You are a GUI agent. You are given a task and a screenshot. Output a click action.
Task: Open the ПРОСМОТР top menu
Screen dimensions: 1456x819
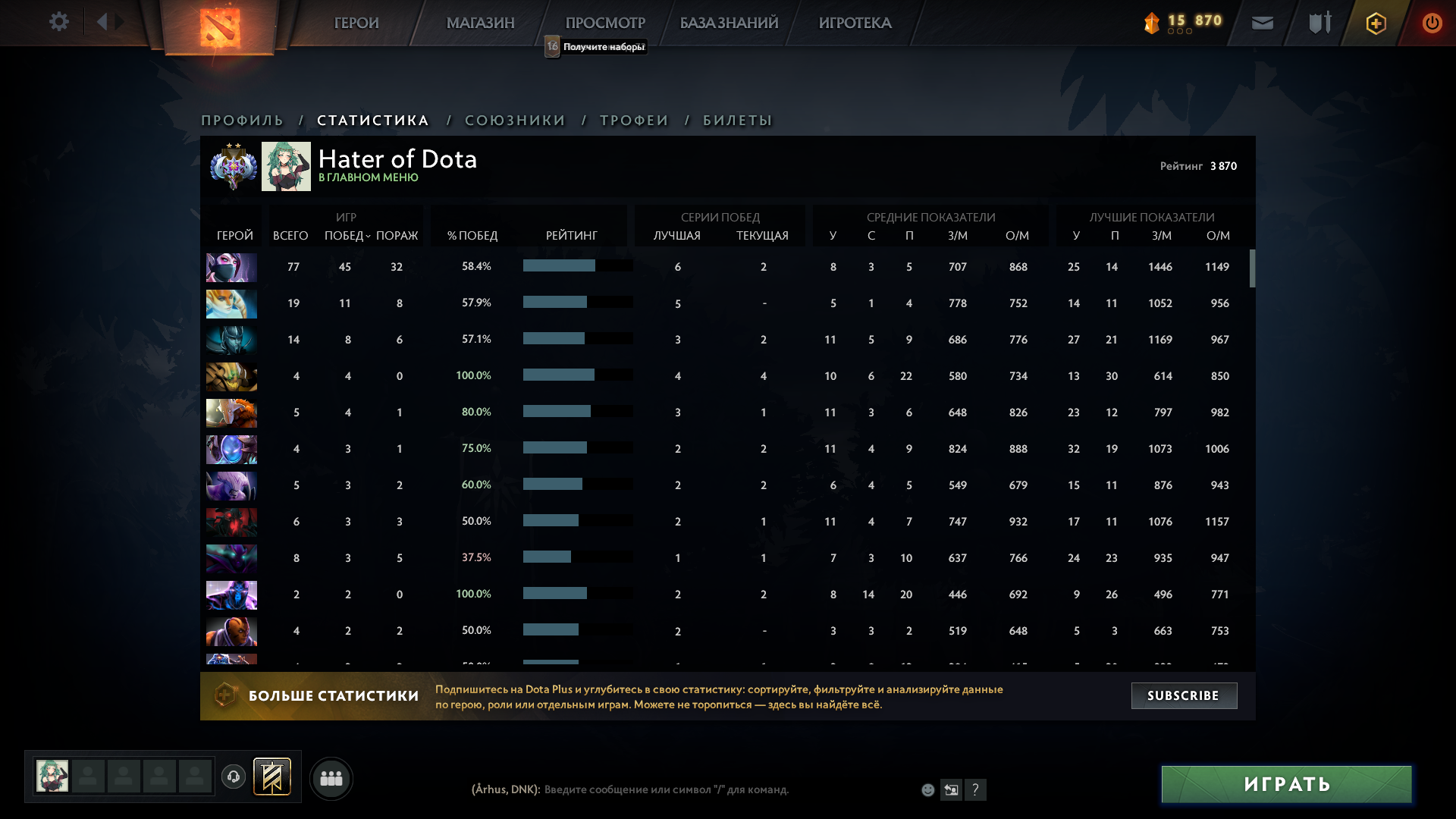tap(605, 23)
